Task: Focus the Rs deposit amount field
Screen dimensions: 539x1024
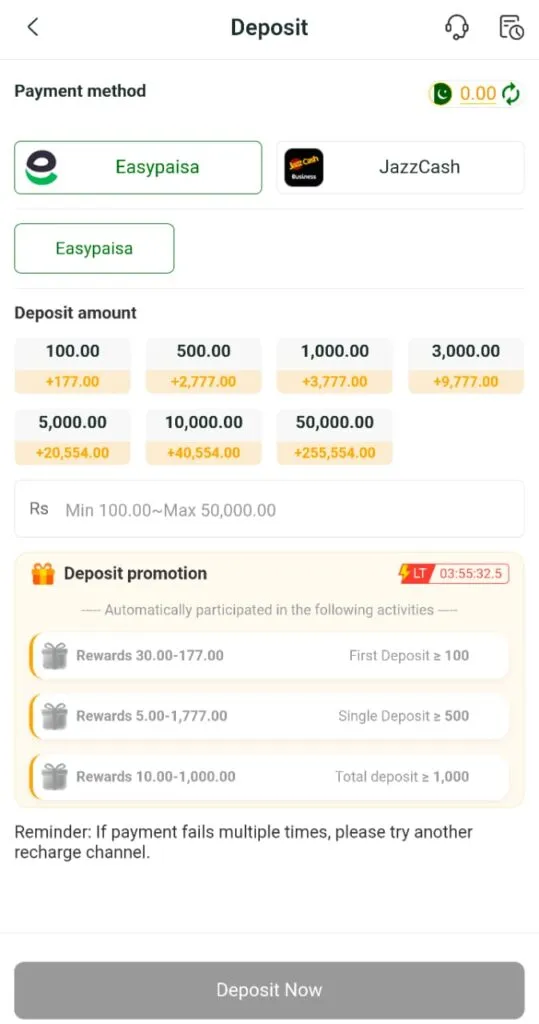Action: click(269, 509)
